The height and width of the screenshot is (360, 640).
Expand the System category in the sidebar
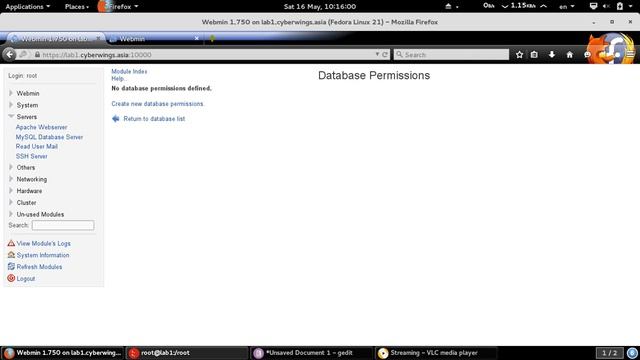click(11, 105)
